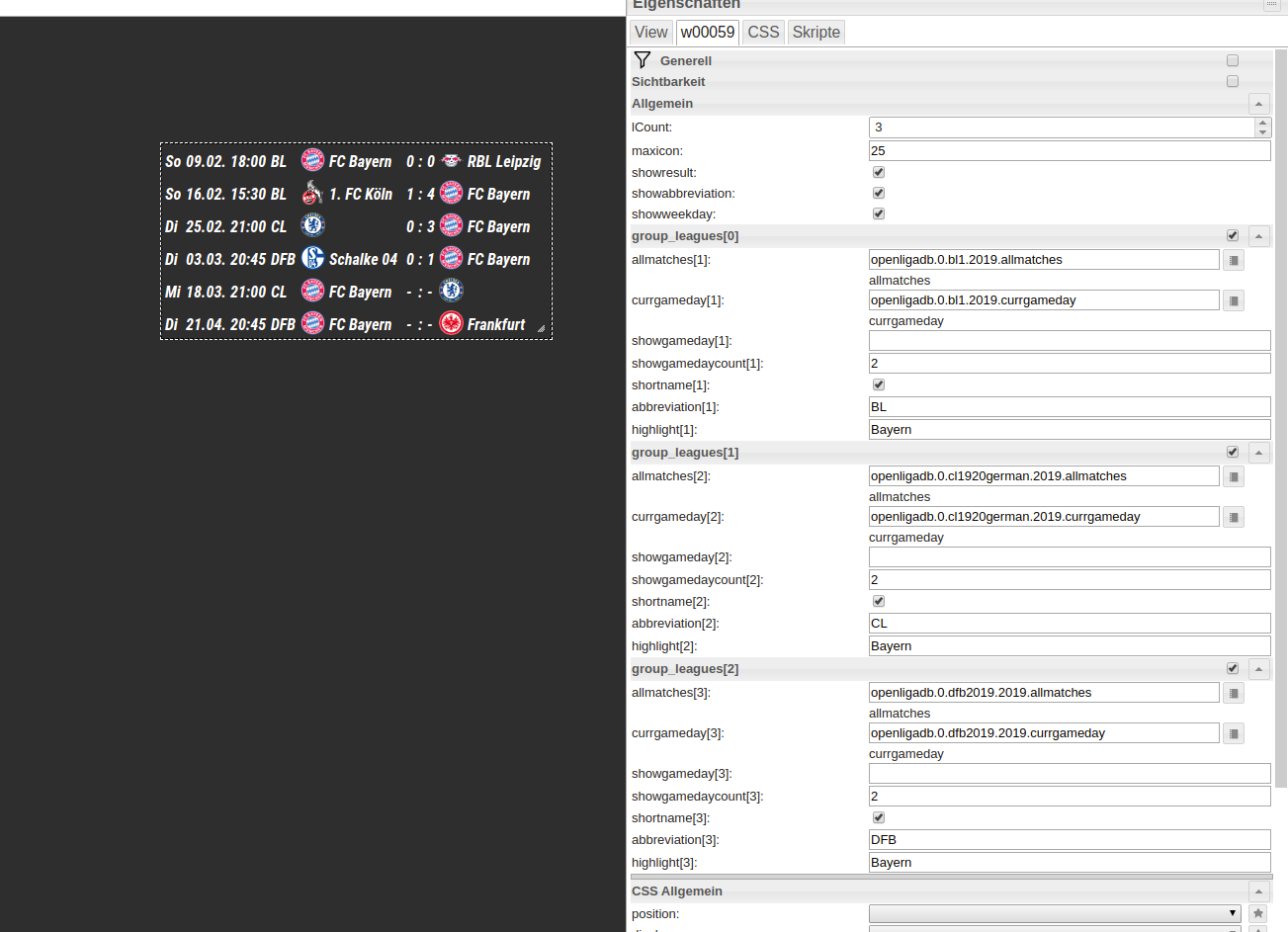This screenshot has height=932, width=1288.
Task: Uncheck the shortname[1] checkbox
Action: pos(879,384)
